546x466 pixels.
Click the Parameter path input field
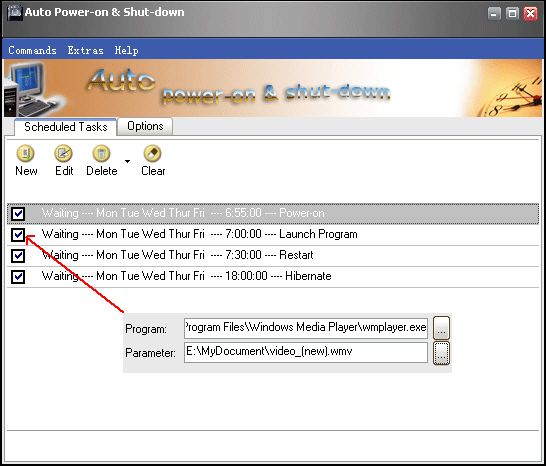pos(306,352)
